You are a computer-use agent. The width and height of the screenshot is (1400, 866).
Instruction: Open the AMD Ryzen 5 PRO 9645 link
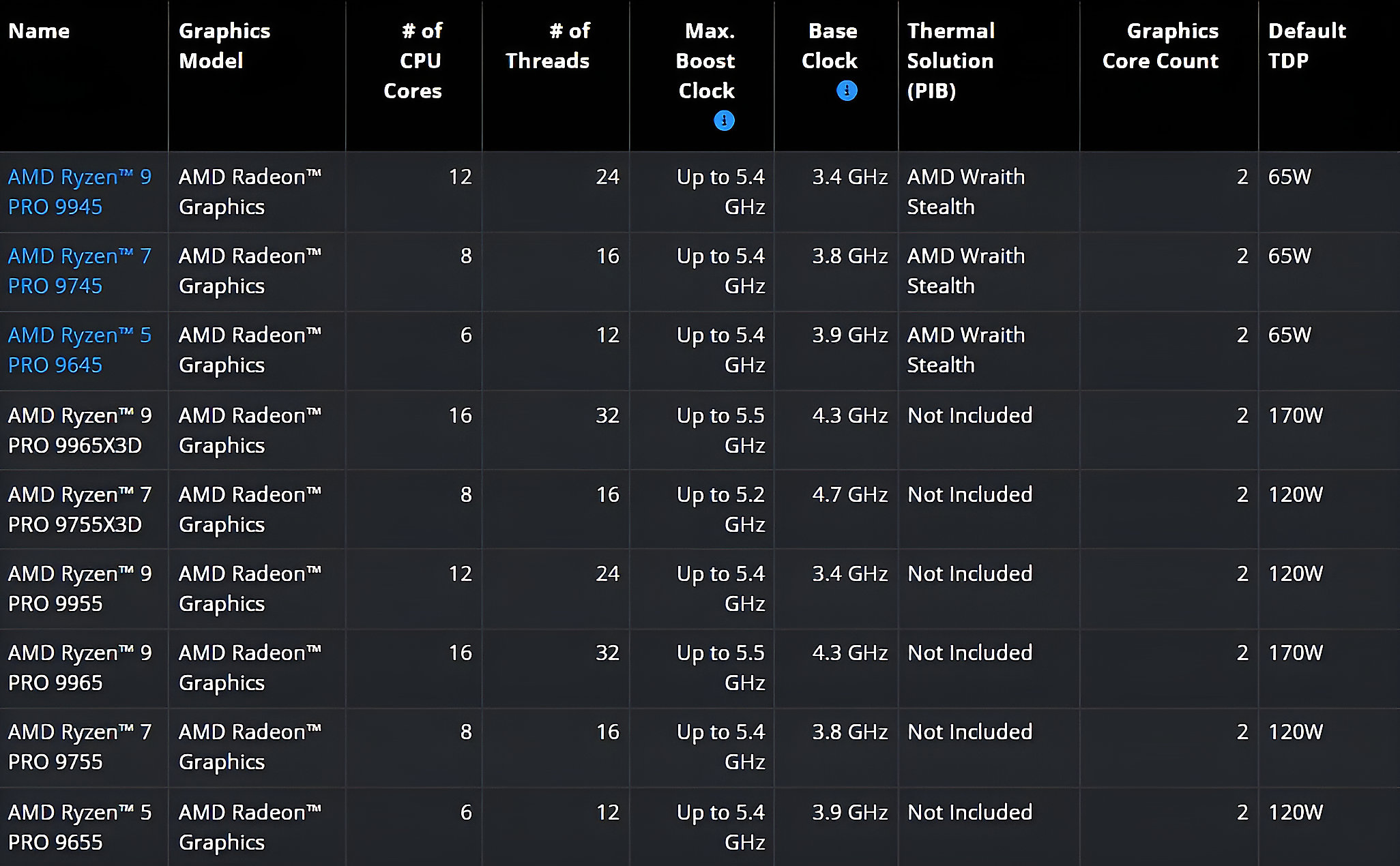(x=80, y=350)
